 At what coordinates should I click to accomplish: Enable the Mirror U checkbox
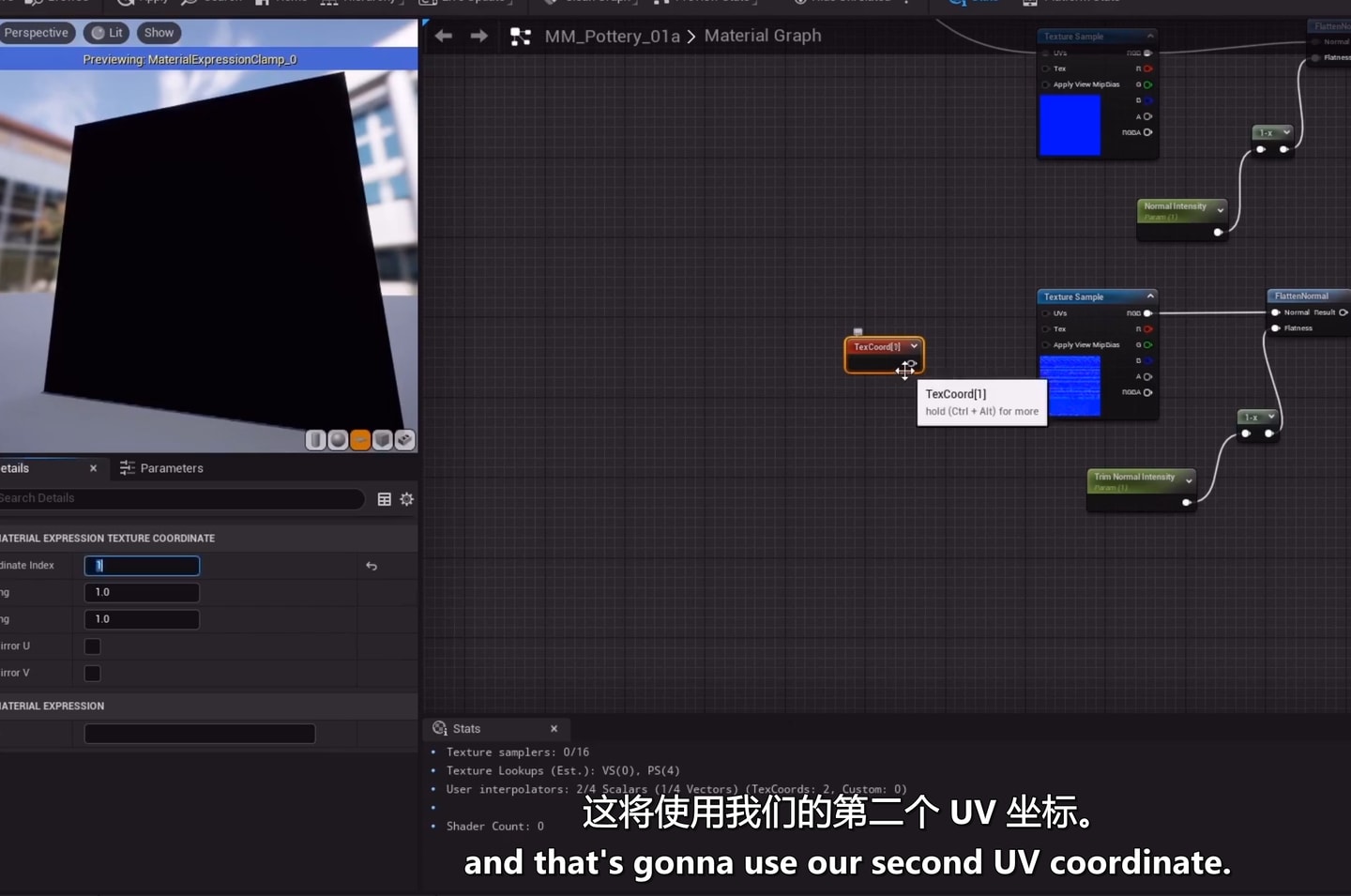pyautogui.click(x=92, y=646)
